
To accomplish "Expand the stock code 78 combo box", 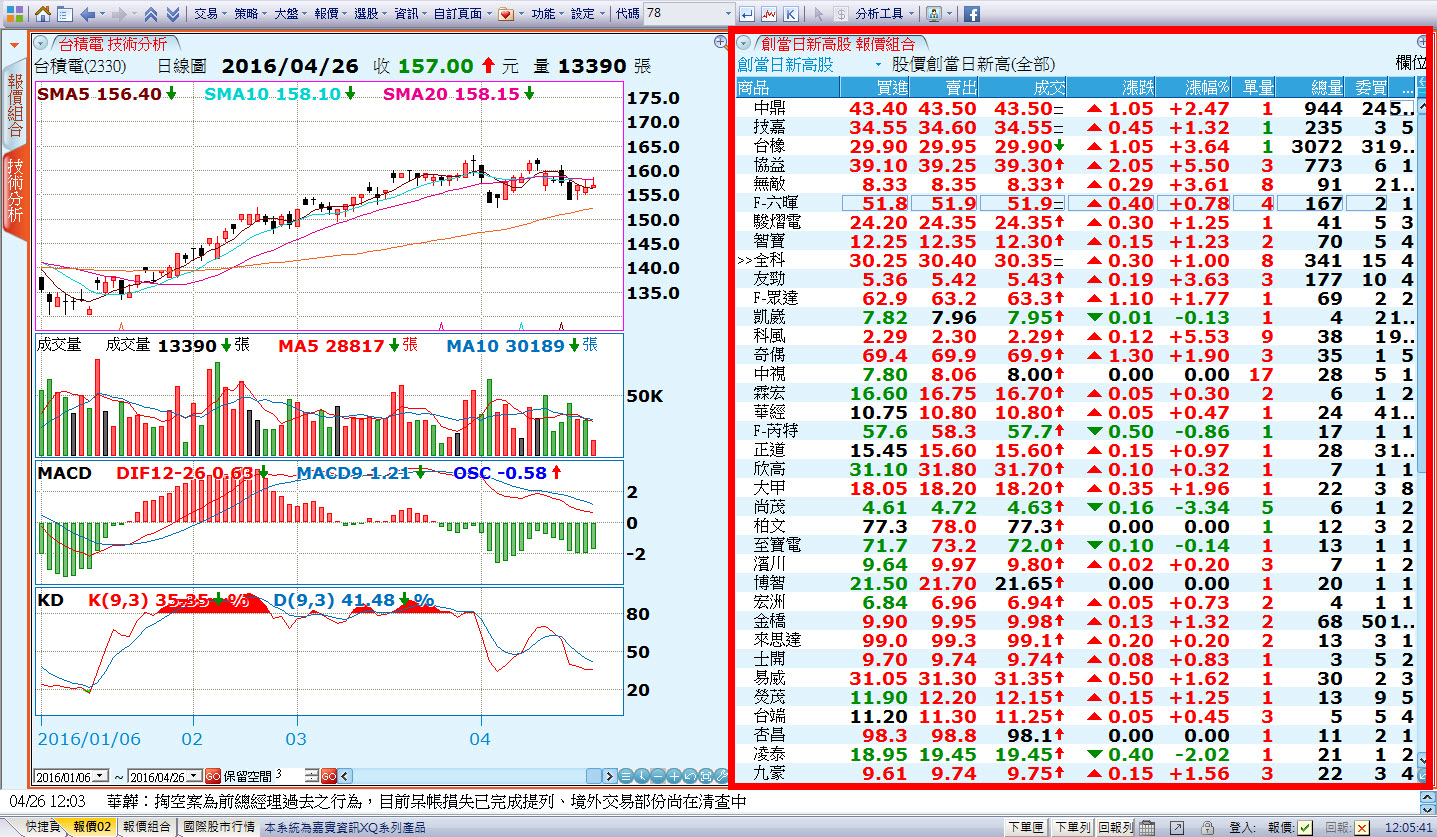I will coord(727,14).
